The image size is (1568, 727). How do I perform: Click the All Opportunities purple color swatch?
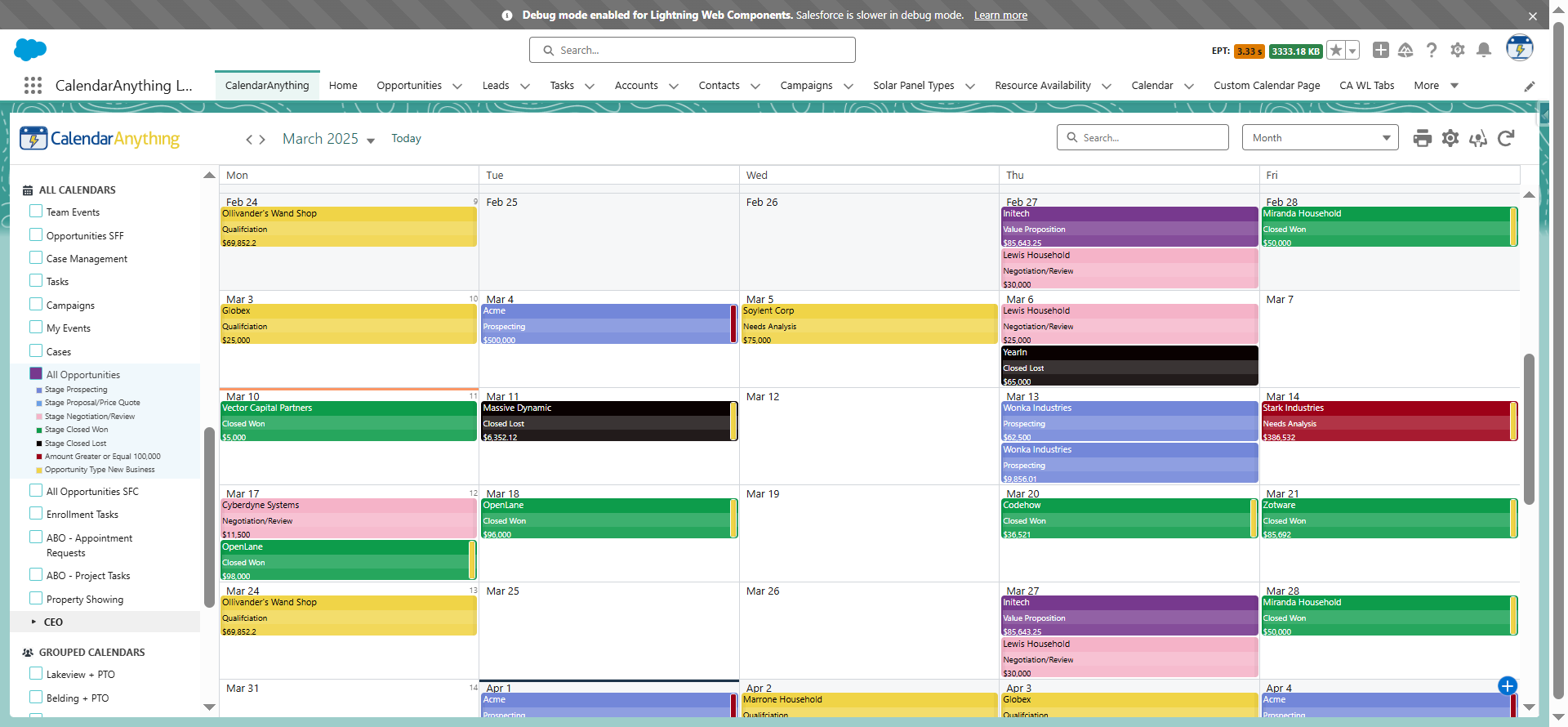pos(36,373)
